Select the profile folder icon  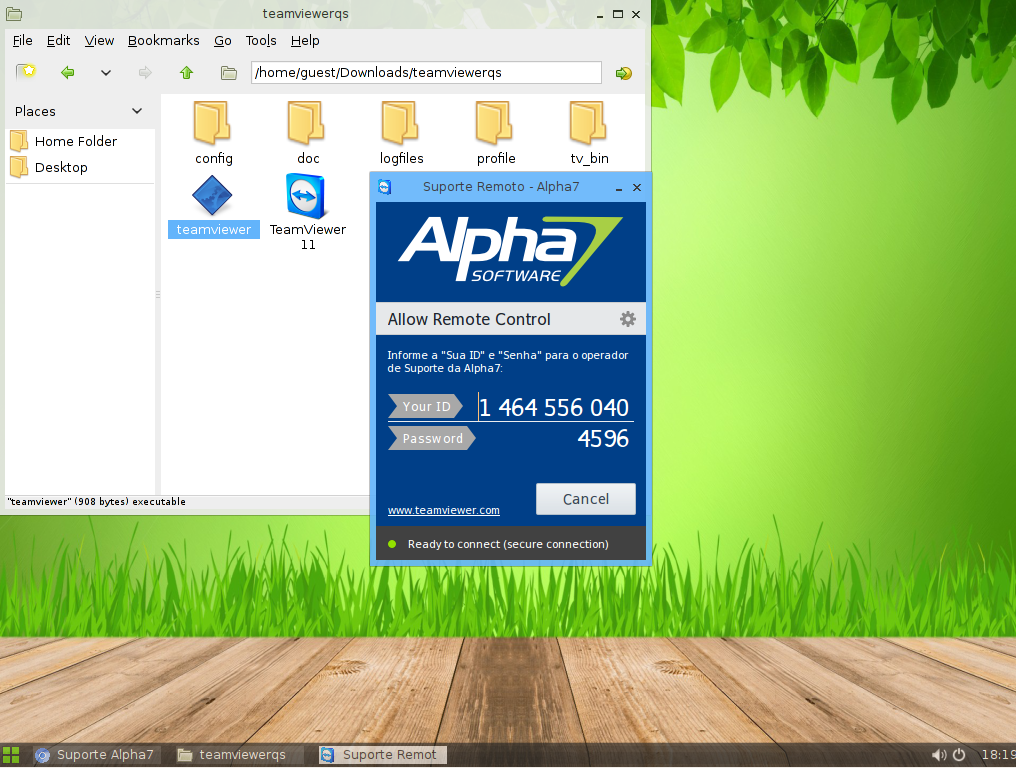click(x=494, y=122)
